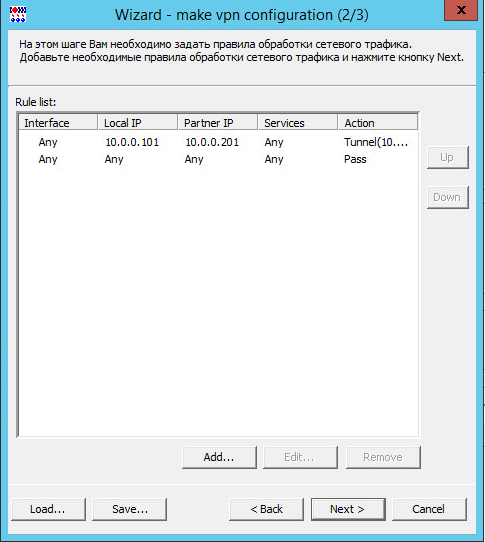
Task: Proceed with the Next > button
Action: [x=348, y=509]
